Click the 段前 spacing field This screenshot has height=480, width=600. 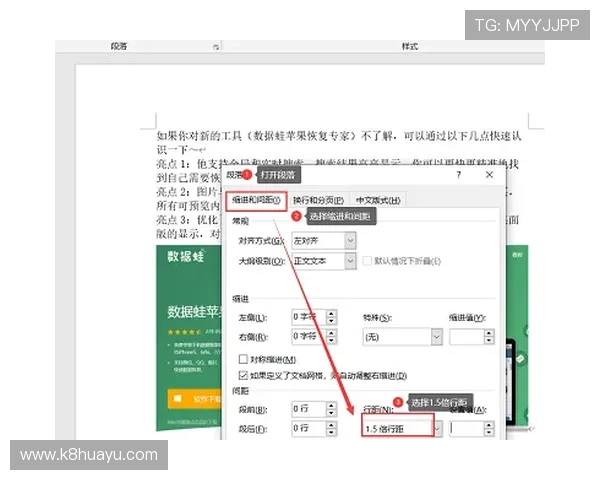click(x=309, y=409)
